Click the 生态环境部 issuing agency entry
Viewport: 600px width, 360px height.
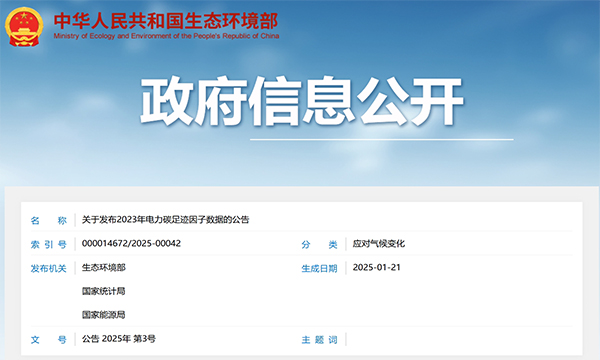104,267
